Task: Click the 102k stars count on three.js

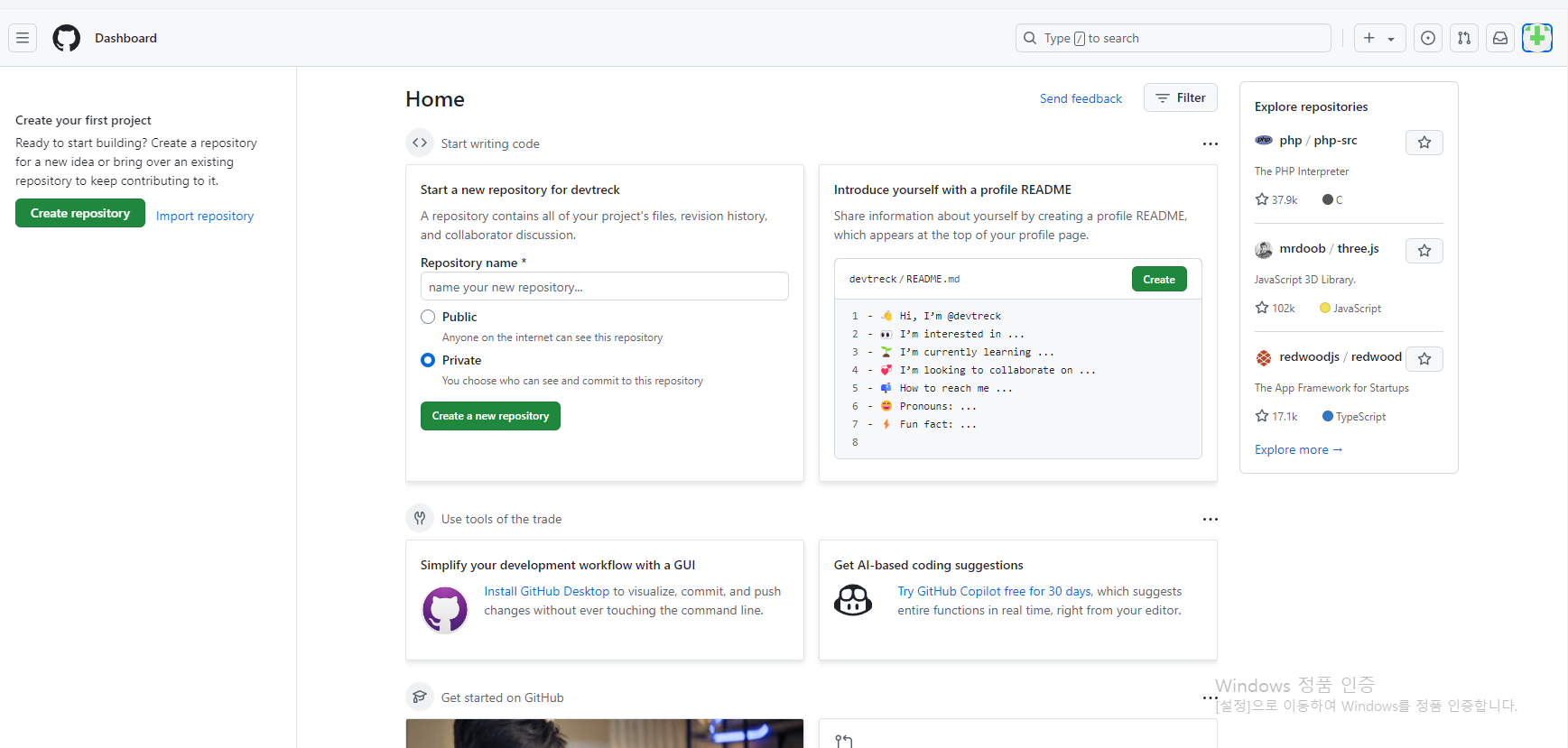Action: (1276, 308)
